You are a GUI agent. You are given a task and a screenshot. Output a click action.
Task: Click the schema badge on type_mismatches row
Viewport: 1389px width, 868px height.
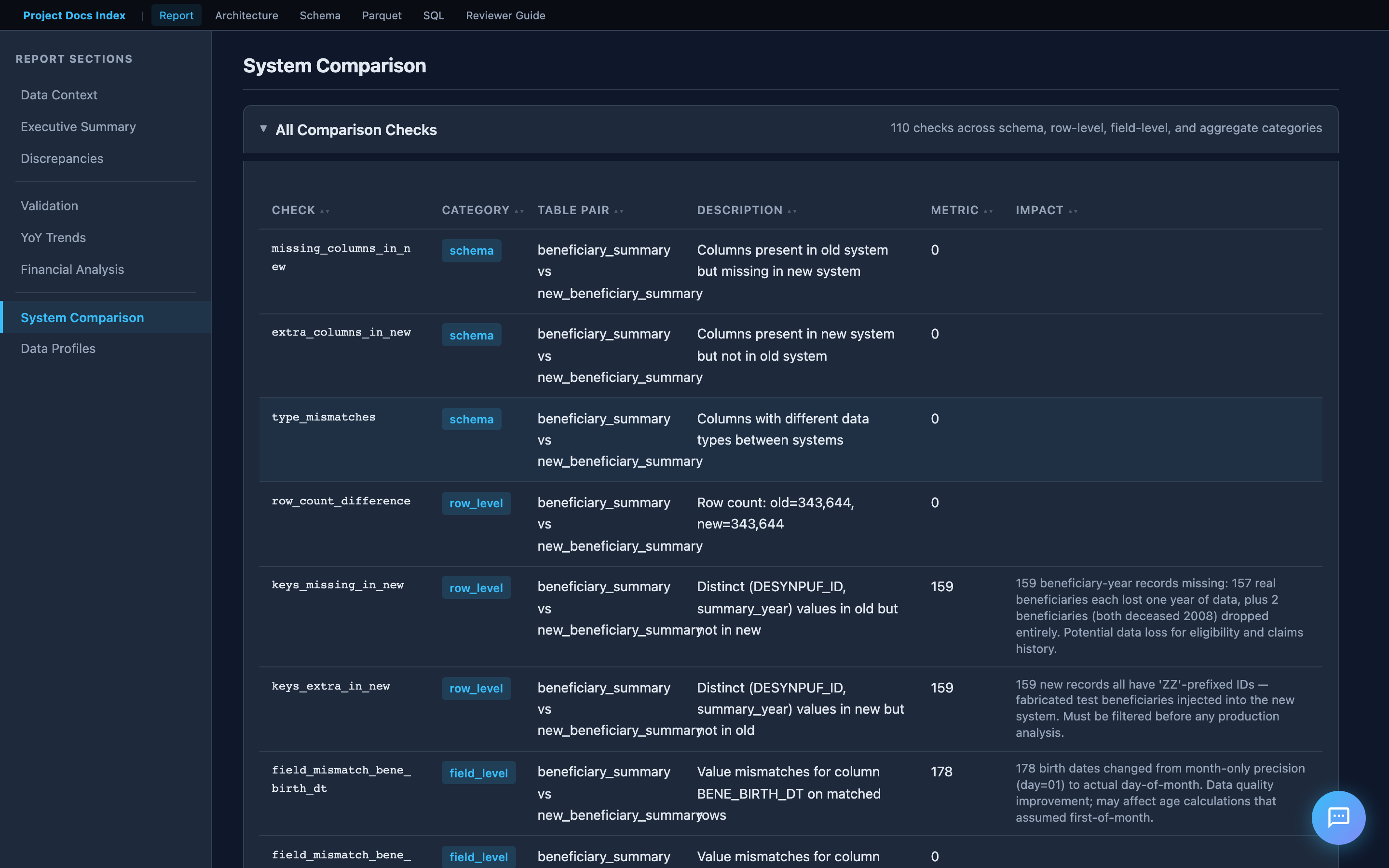[471, 419]
